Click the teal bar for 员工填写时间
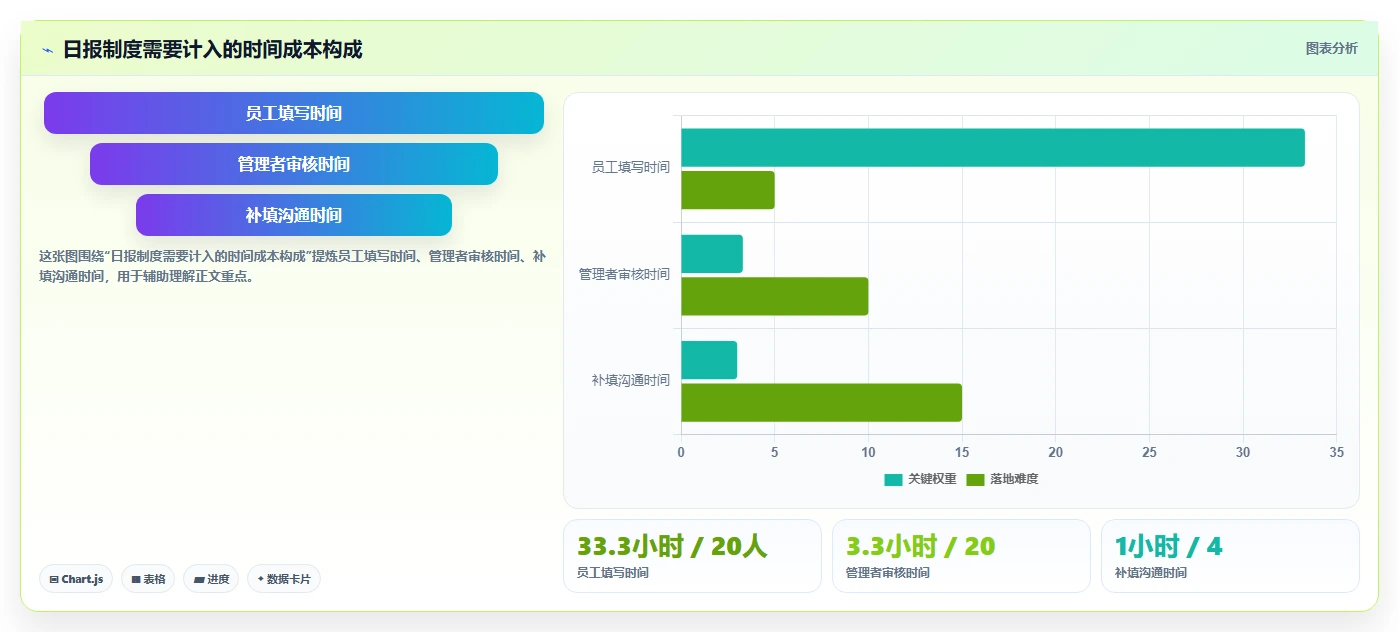This screenshot has height=632, width=1399. [993, 148]
